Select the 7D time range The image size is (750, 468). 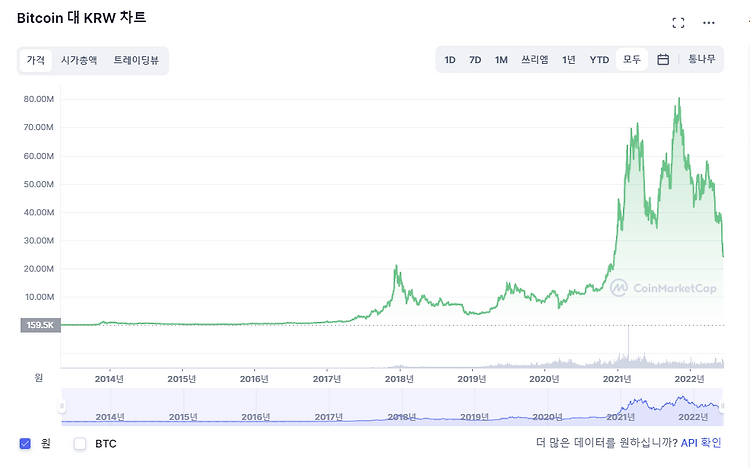(x=475, y=60)
